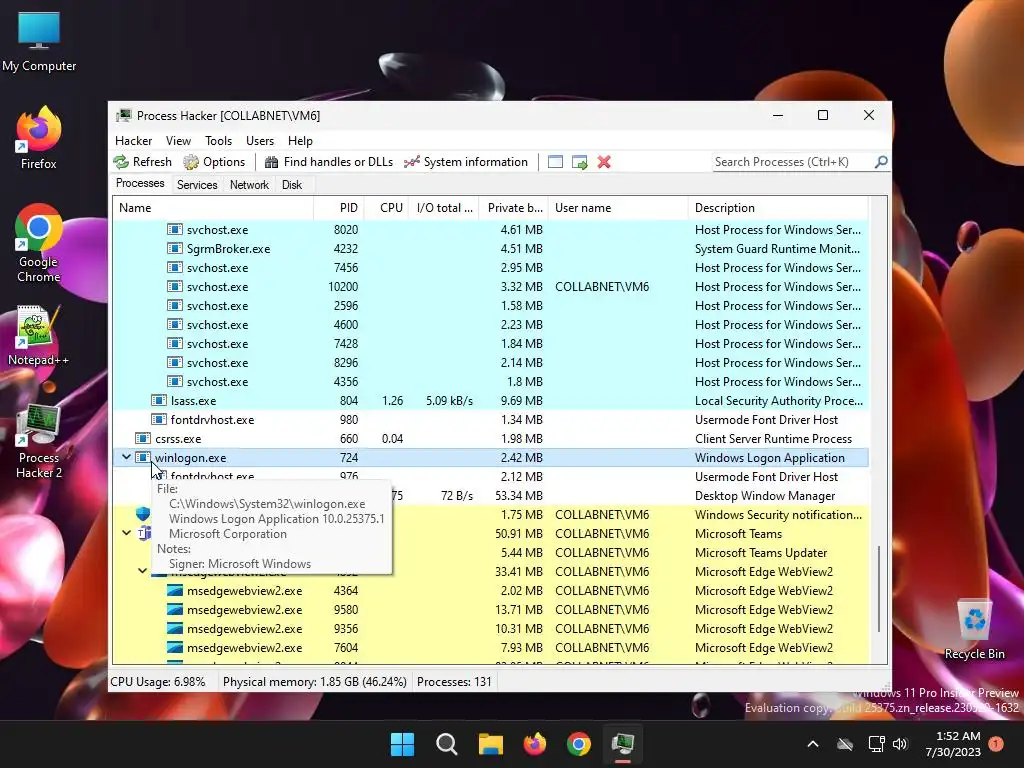Click the Desktop Window Manager description
Screen dimensions: 1024x768
click(765, 496)
